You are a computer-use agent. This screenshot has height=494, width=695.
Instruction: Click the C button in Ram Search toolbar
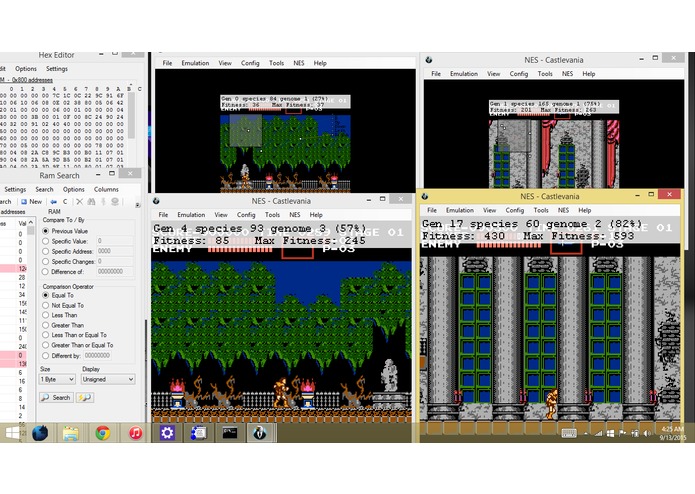pyautogui.click(x=65, y=202)
